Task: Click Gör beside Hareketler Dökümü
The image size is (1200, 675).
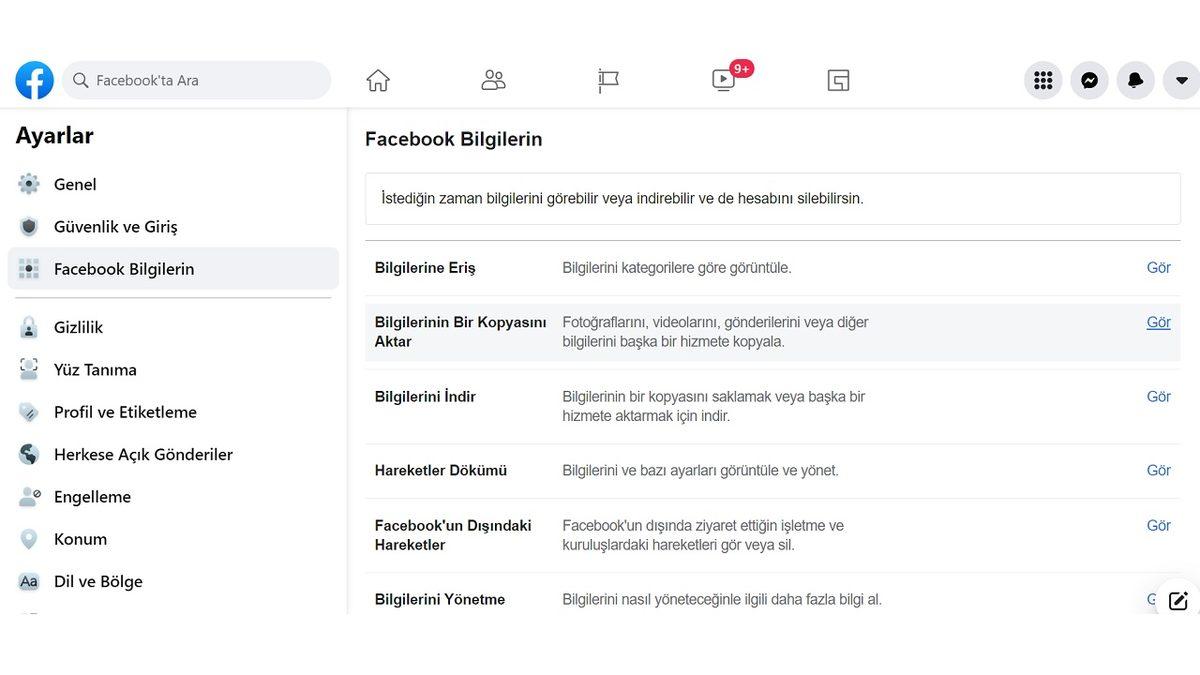Action: (x=1158, y=470)
